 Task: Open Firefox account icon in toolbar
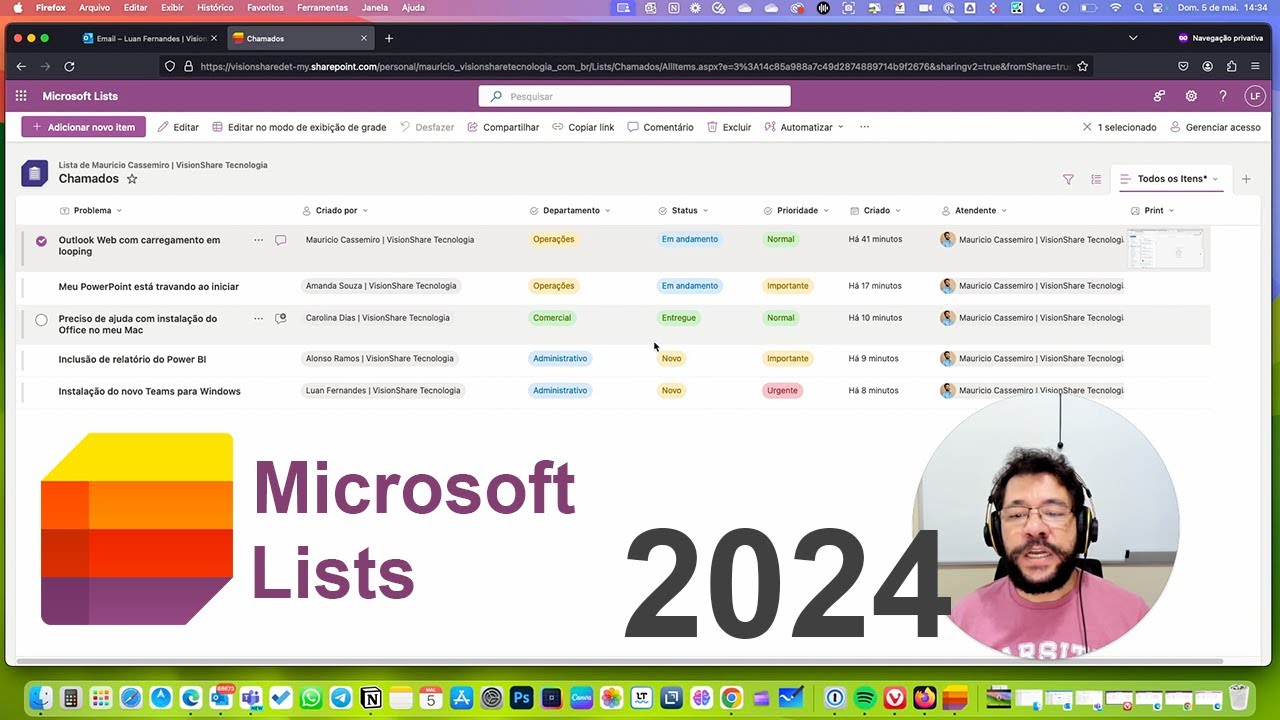(x=1207, y=66)
